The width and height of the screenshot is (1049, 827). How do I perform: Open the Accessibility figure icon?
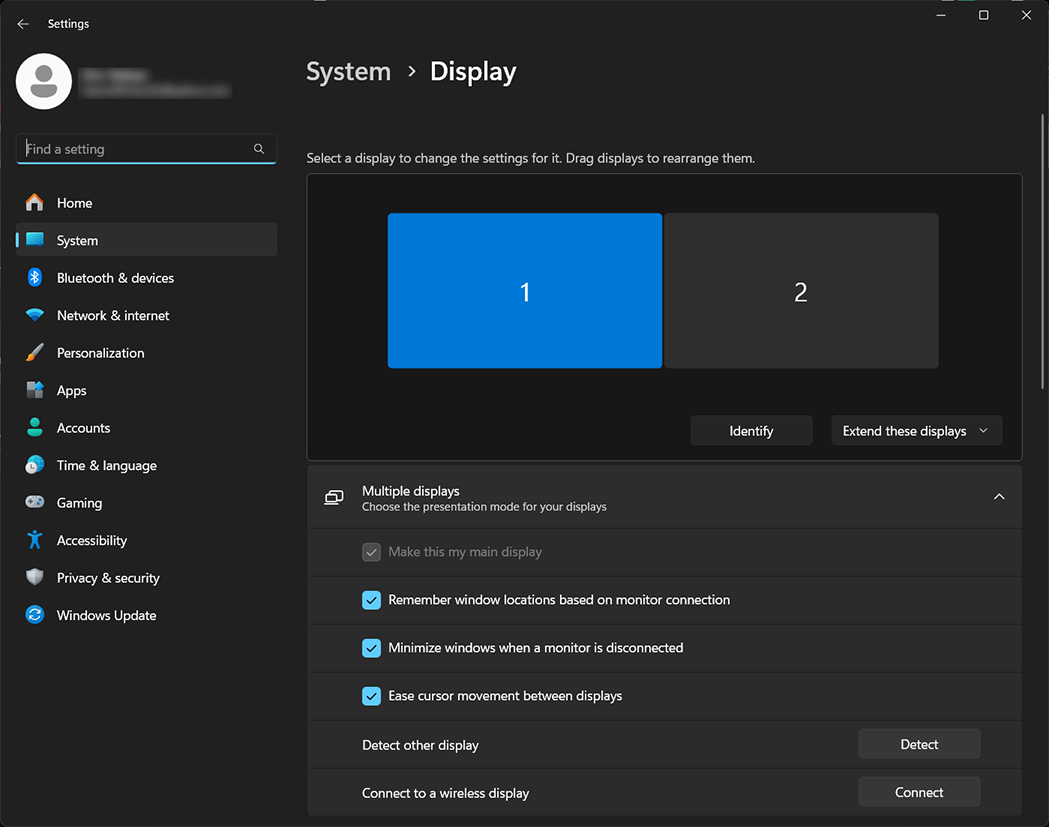35,540
